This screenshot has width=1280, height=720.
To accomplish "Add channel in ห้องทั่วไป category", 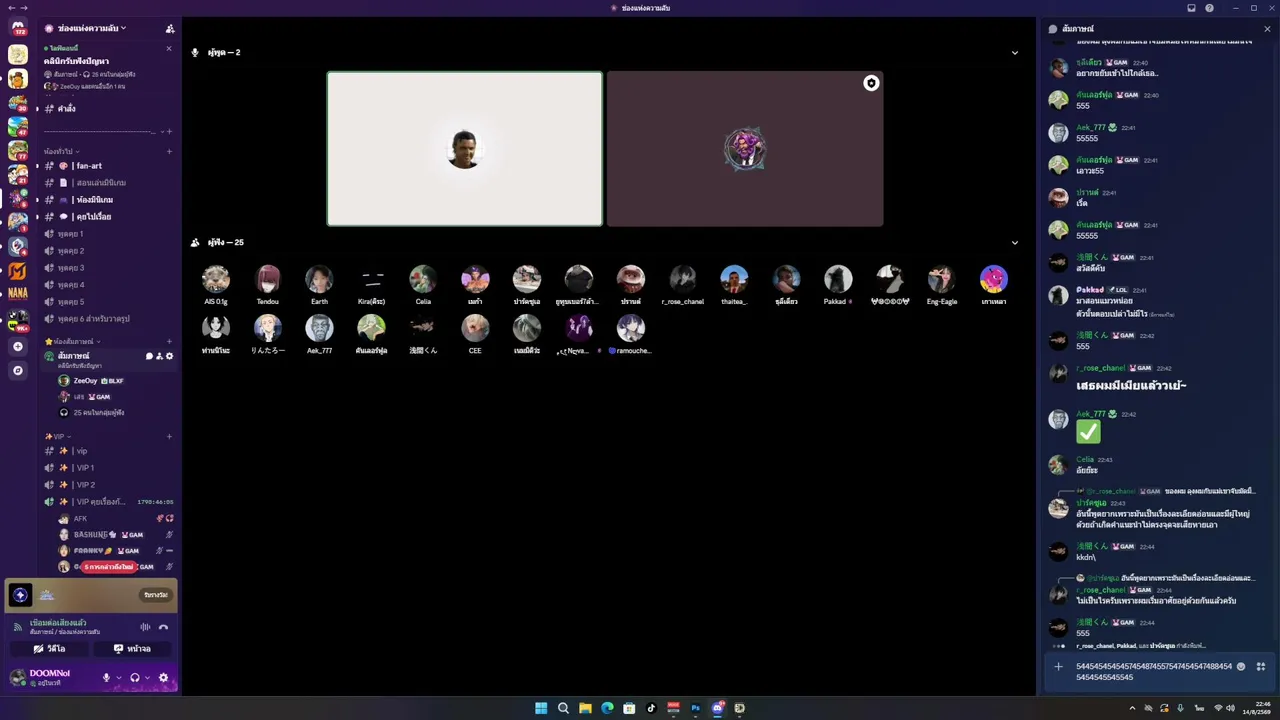I will tap(169, 151).
